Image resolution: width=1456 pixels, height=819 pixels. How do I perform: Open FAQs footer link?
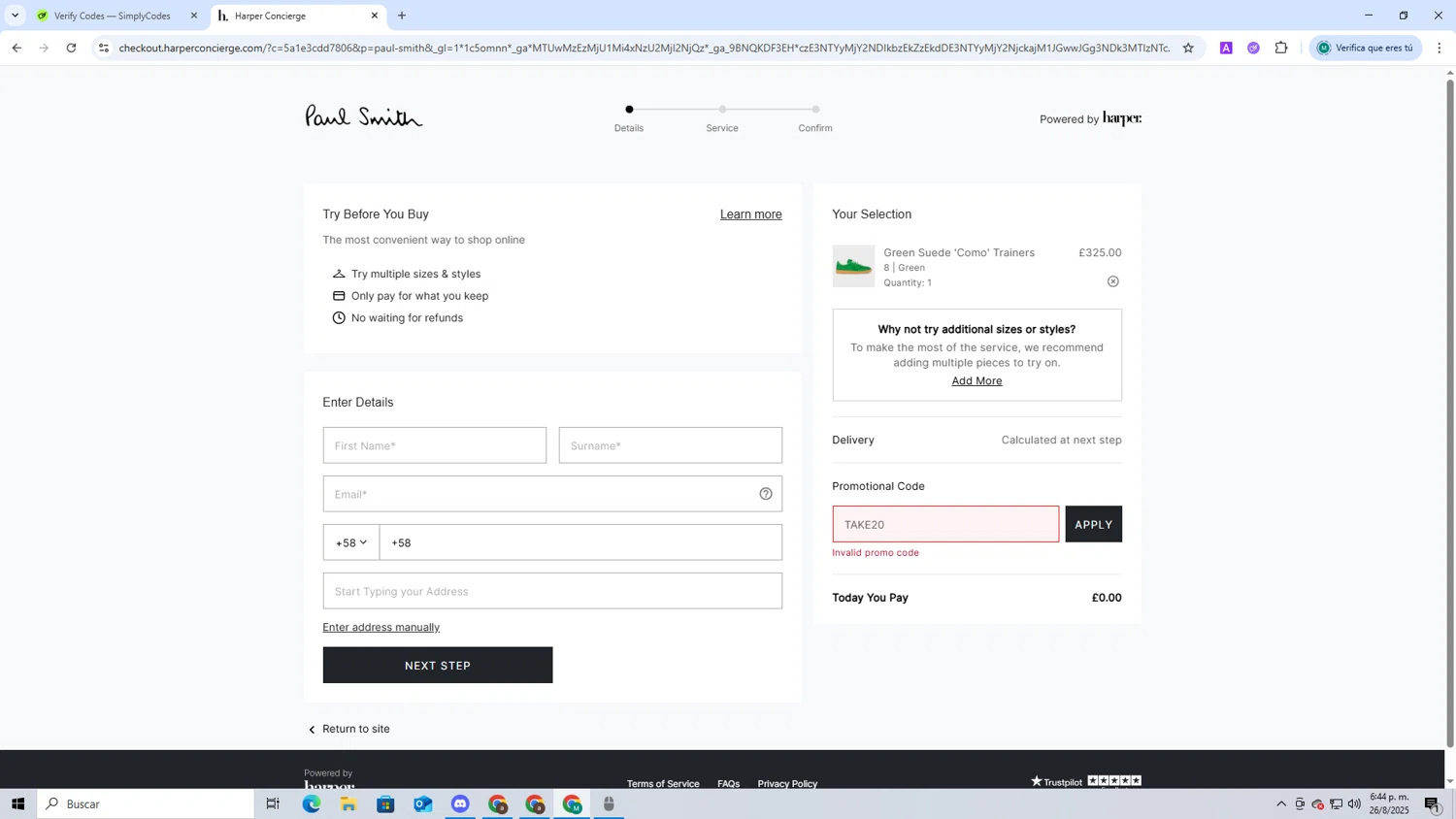(728, 783)
